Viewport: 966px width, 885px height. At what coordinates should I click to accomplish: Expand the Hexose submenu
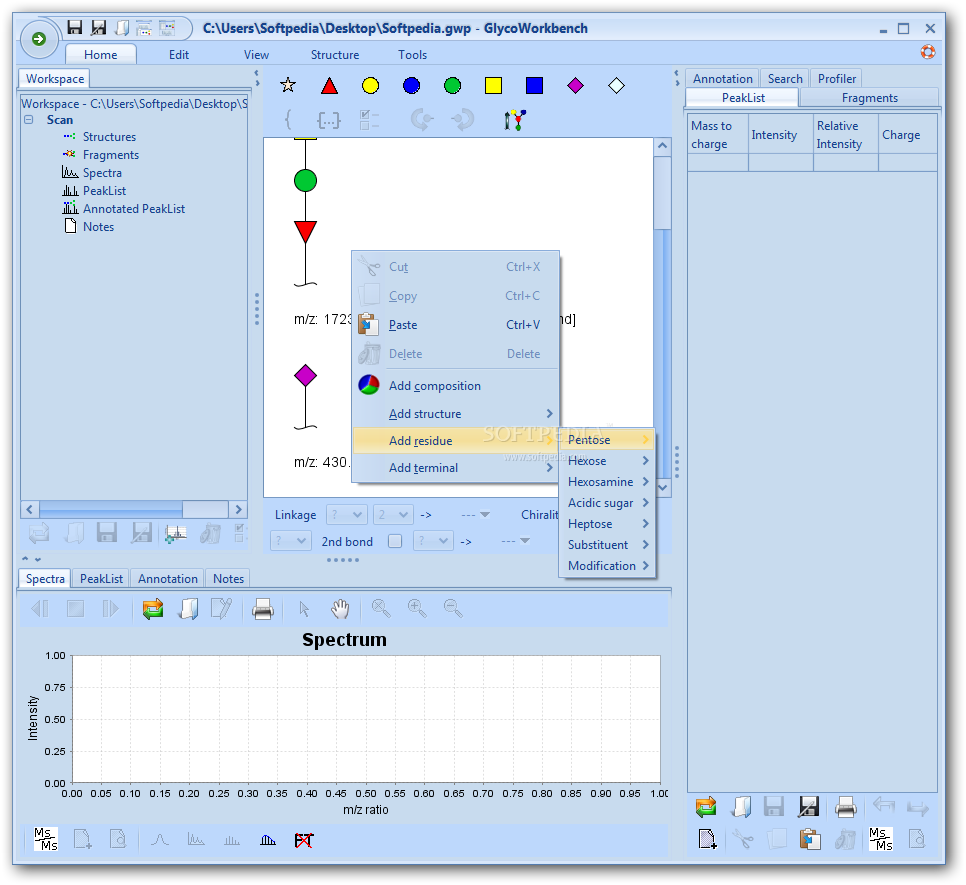click(607, 461)
